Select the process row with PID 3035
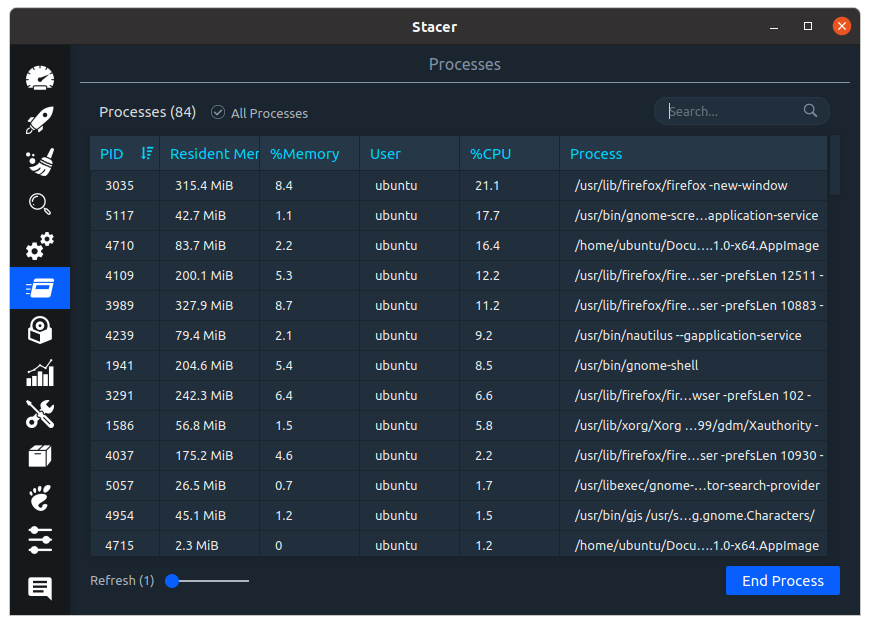This screenshot has height=625, width=870. (458, 185)
